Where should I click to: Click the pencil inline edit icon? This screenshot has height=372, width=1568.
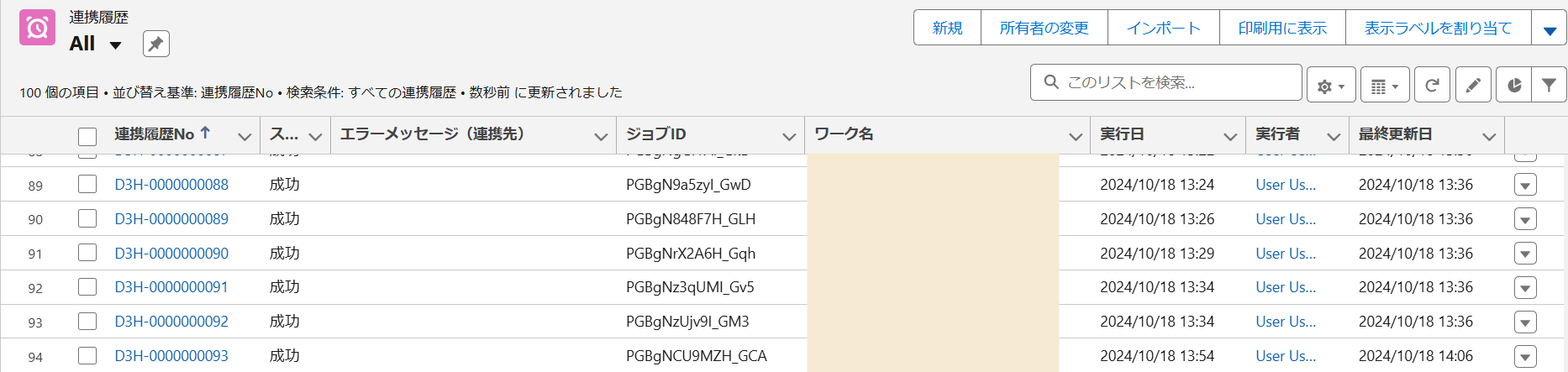[x=1473, y=85]
